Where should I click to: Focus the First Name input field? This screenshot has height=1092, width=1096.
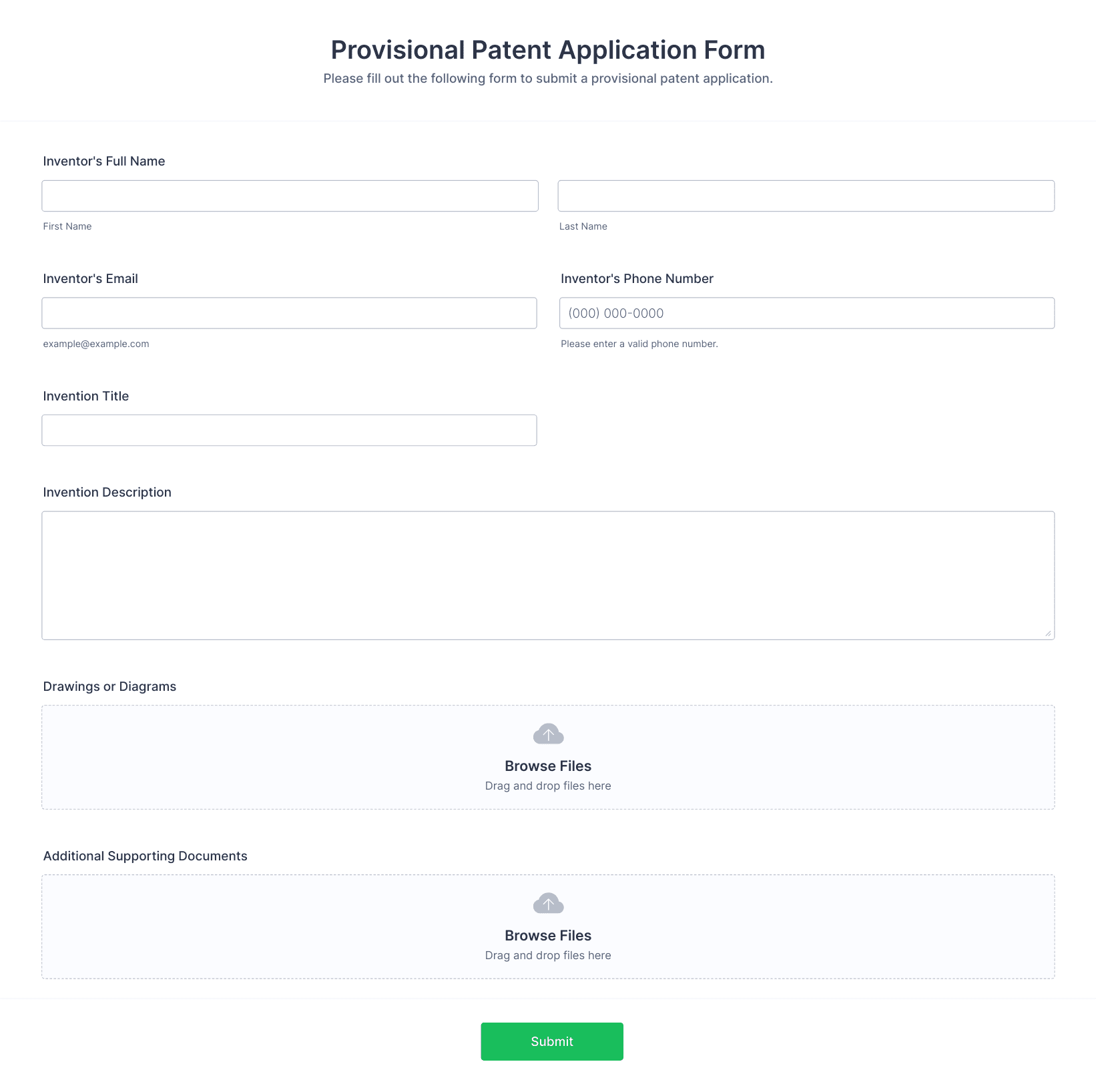pos(290,196)
